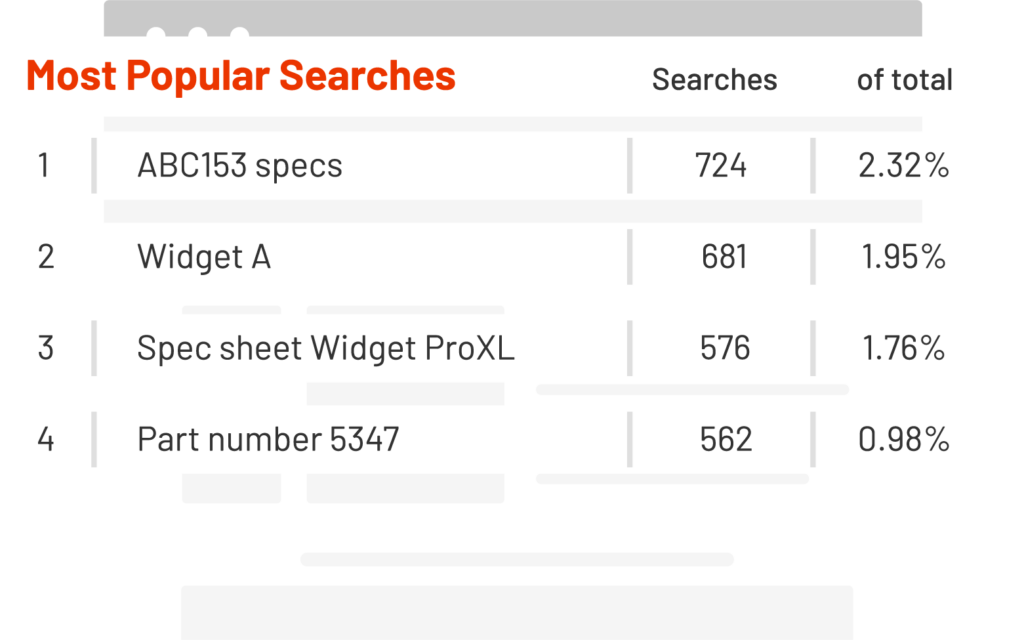Image resolution: width=1024 pixels, height=640 pixels.
Task: Sort by the Searches column header
Action: (x=714, y=80)
